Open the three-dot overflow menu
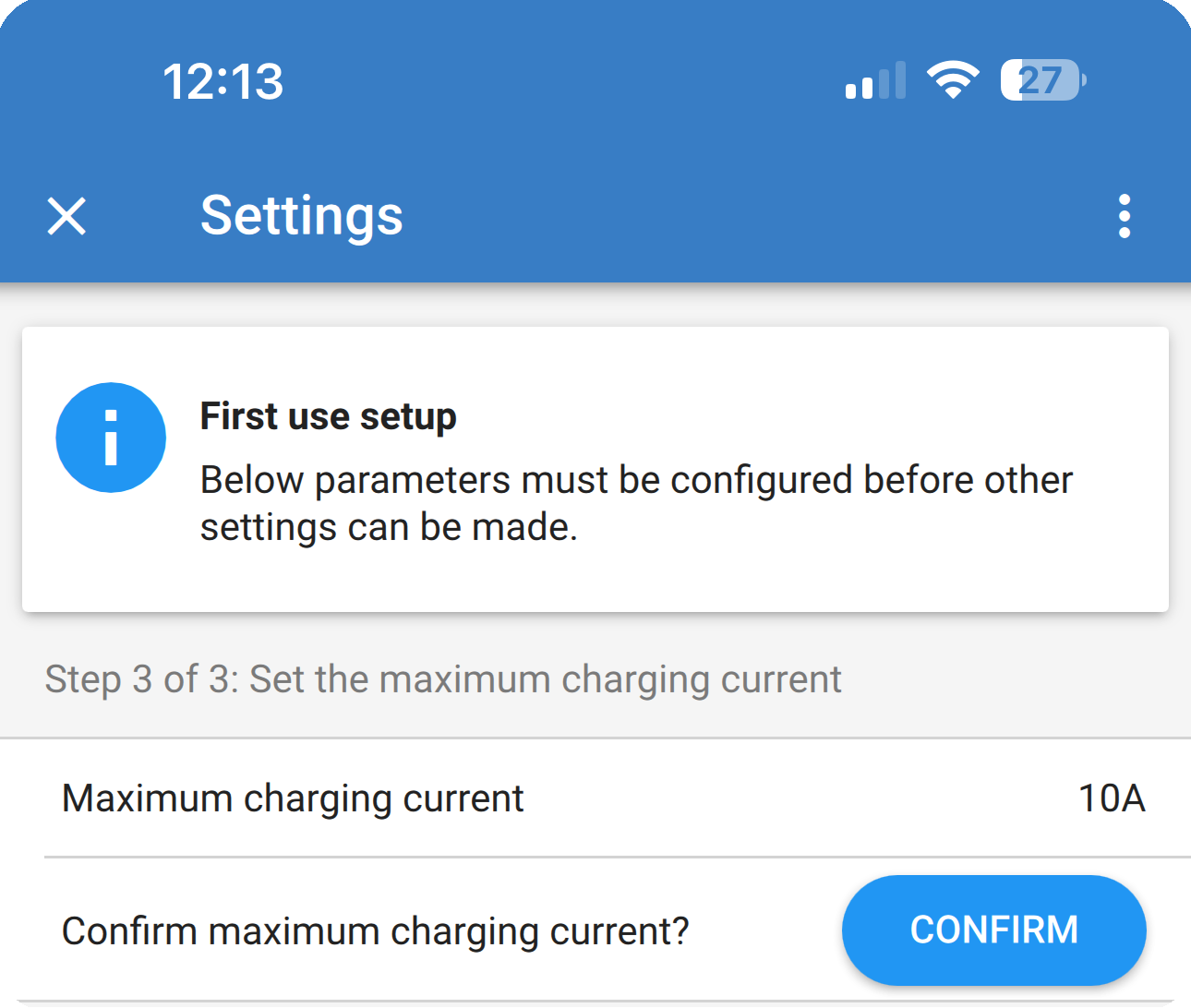The image size is (1191, 1008). [x=1124, y=216]
